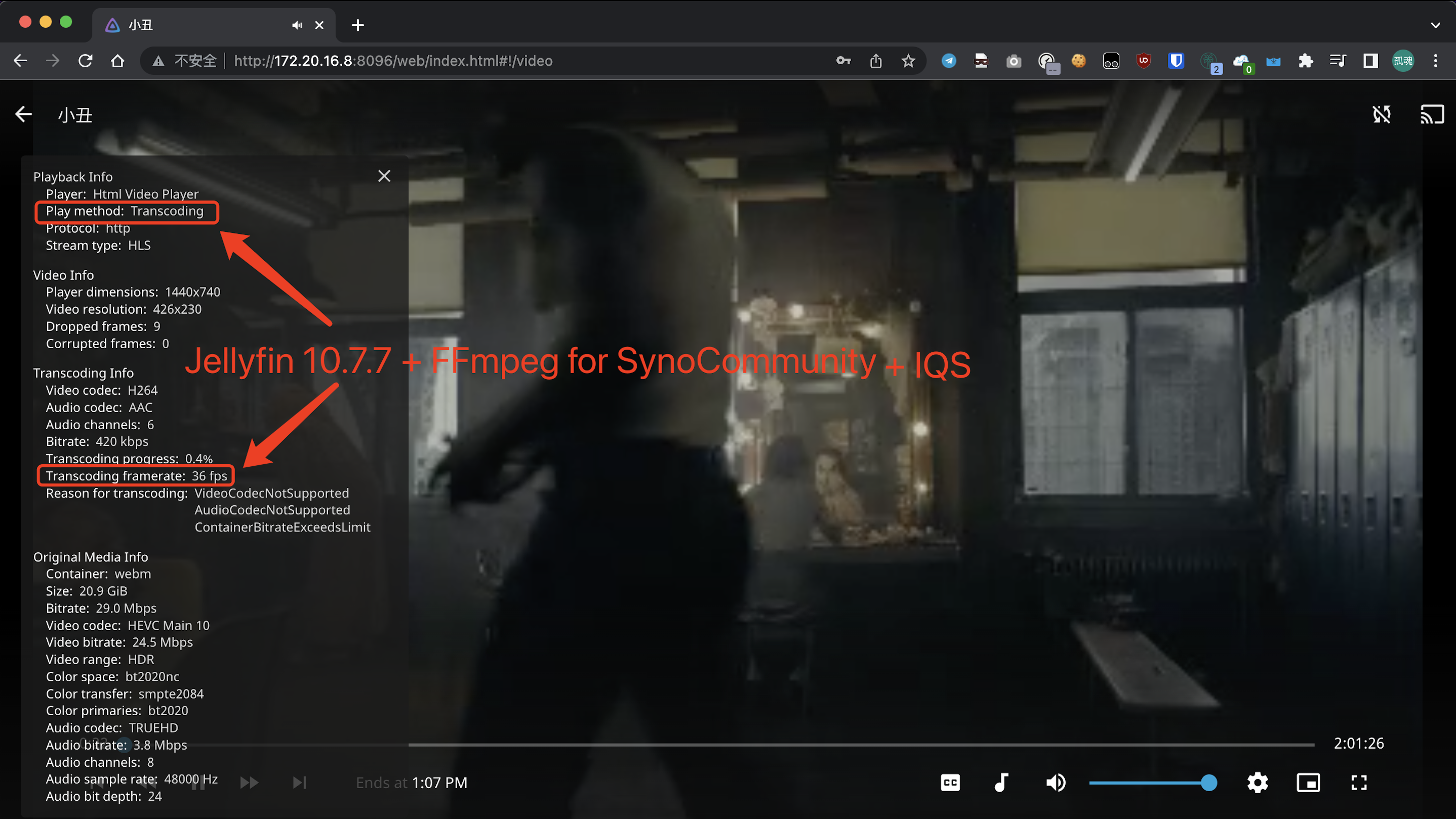The width and height of the screenshot is (1456, 819).
Task: Open playback quality settings gear
Action: click(1257, 782)
